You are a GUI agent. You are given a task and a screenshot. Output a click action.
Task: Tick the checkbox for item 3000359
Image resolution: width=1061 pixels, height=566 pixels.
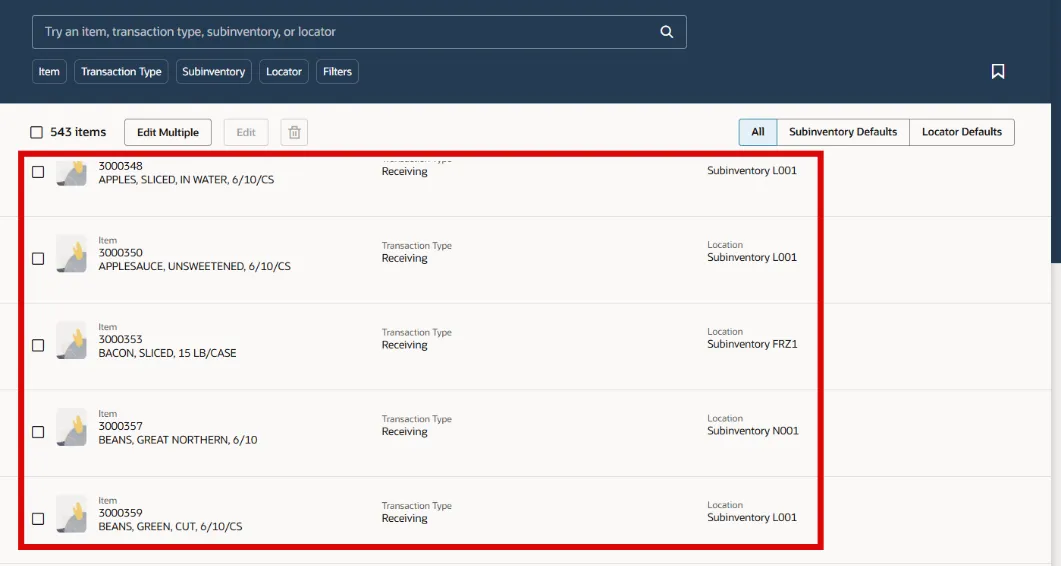point(38,519)
